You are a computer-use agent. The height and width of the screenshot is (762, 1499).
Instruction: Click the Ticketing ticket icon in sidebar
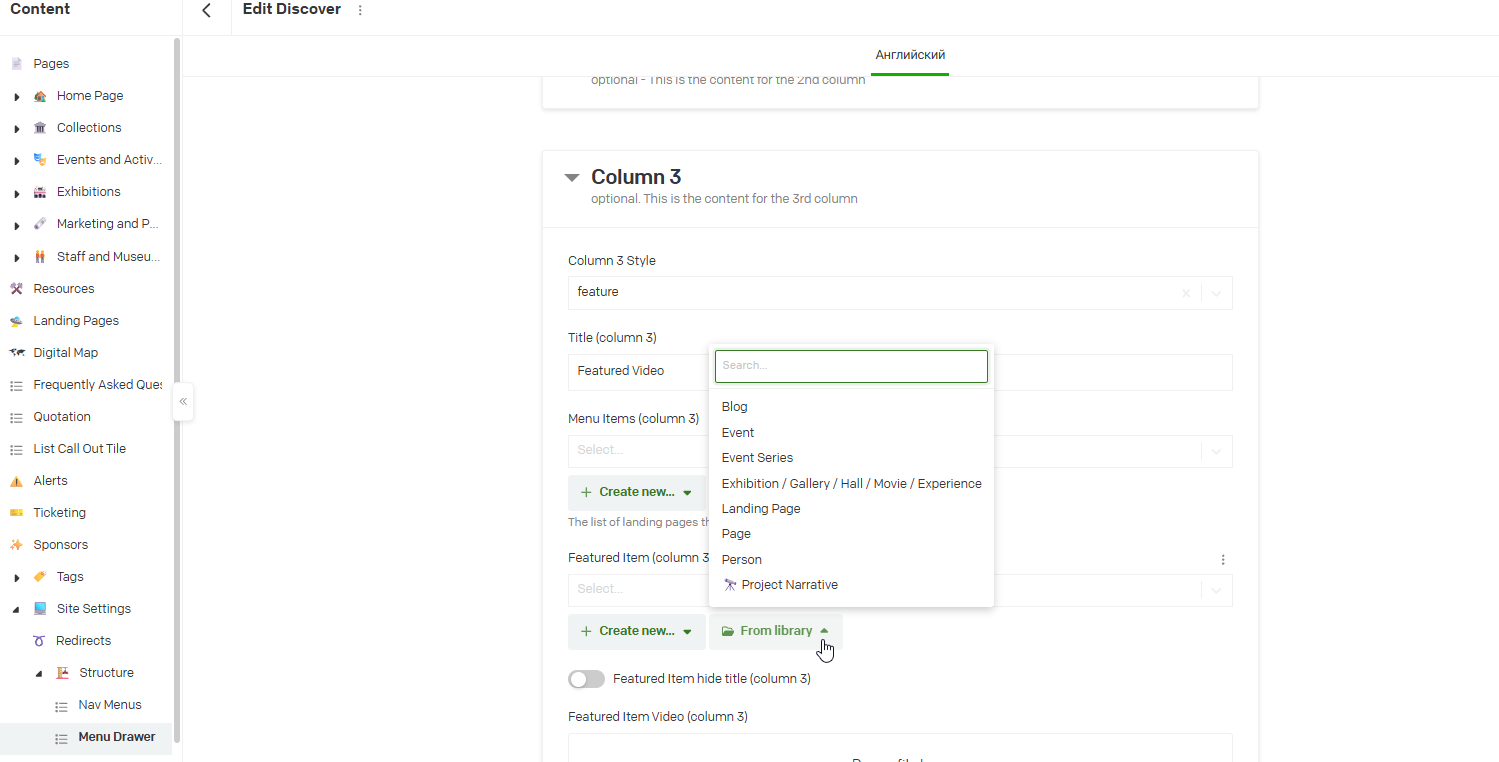16,513
